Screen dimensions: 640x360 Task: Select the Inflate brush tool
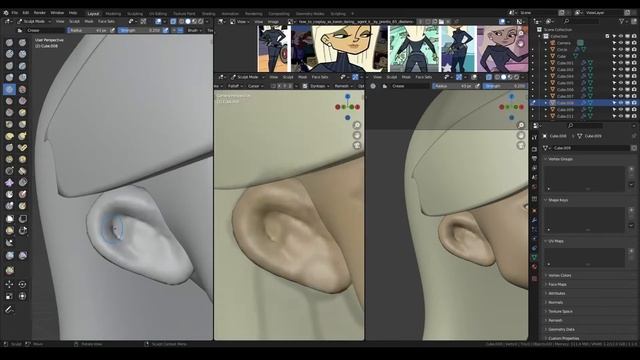point(9,78)
